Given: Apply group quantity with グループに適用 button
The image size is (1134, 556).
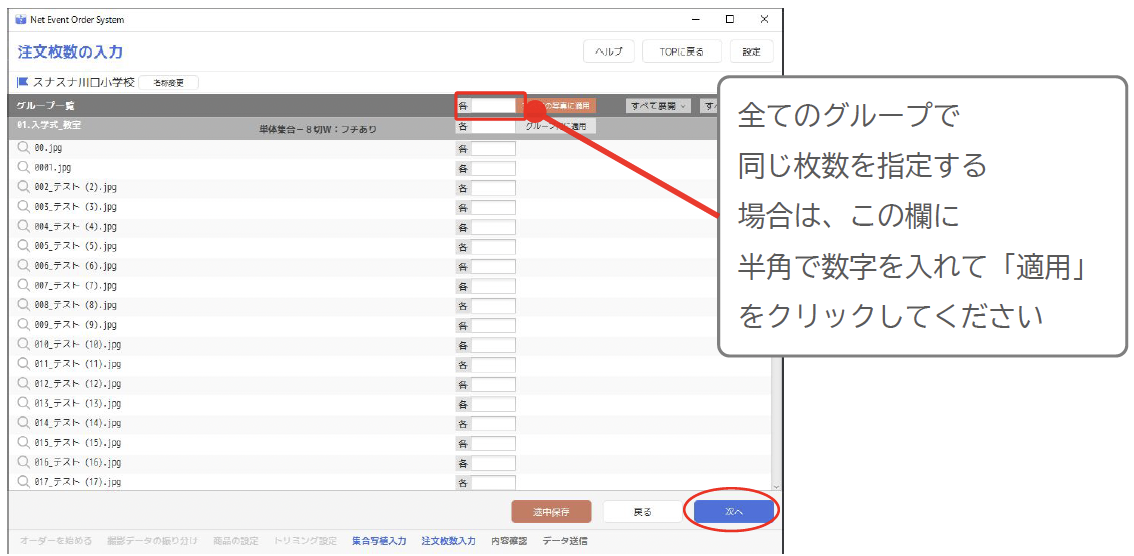Looking at the screenshot, I should [555, 127].
